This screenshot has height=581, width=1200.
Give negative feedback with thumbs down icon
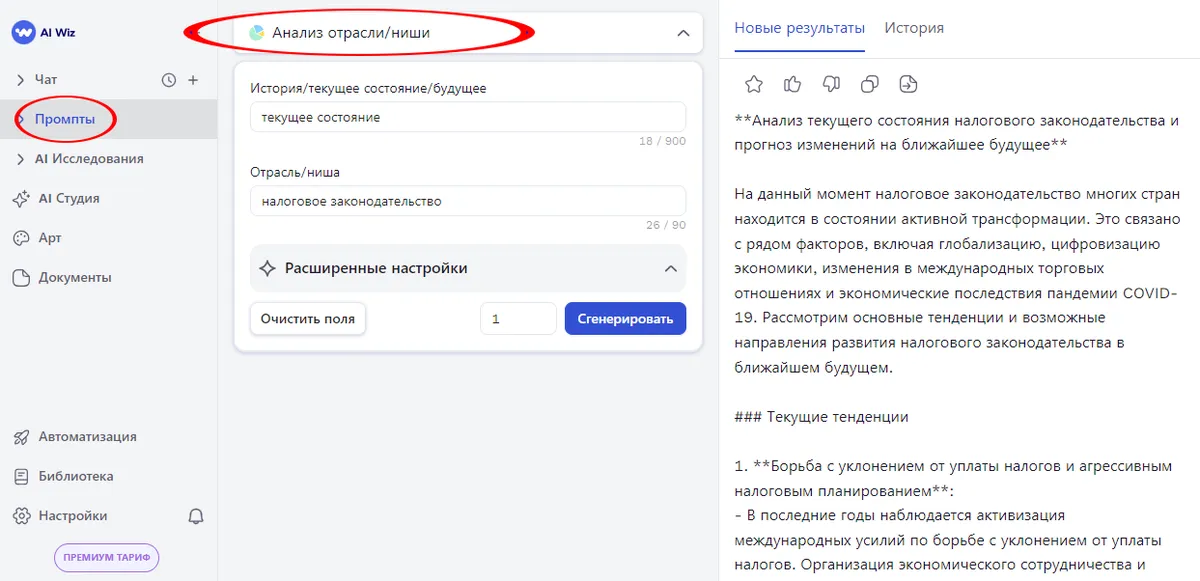coord(831,84)
